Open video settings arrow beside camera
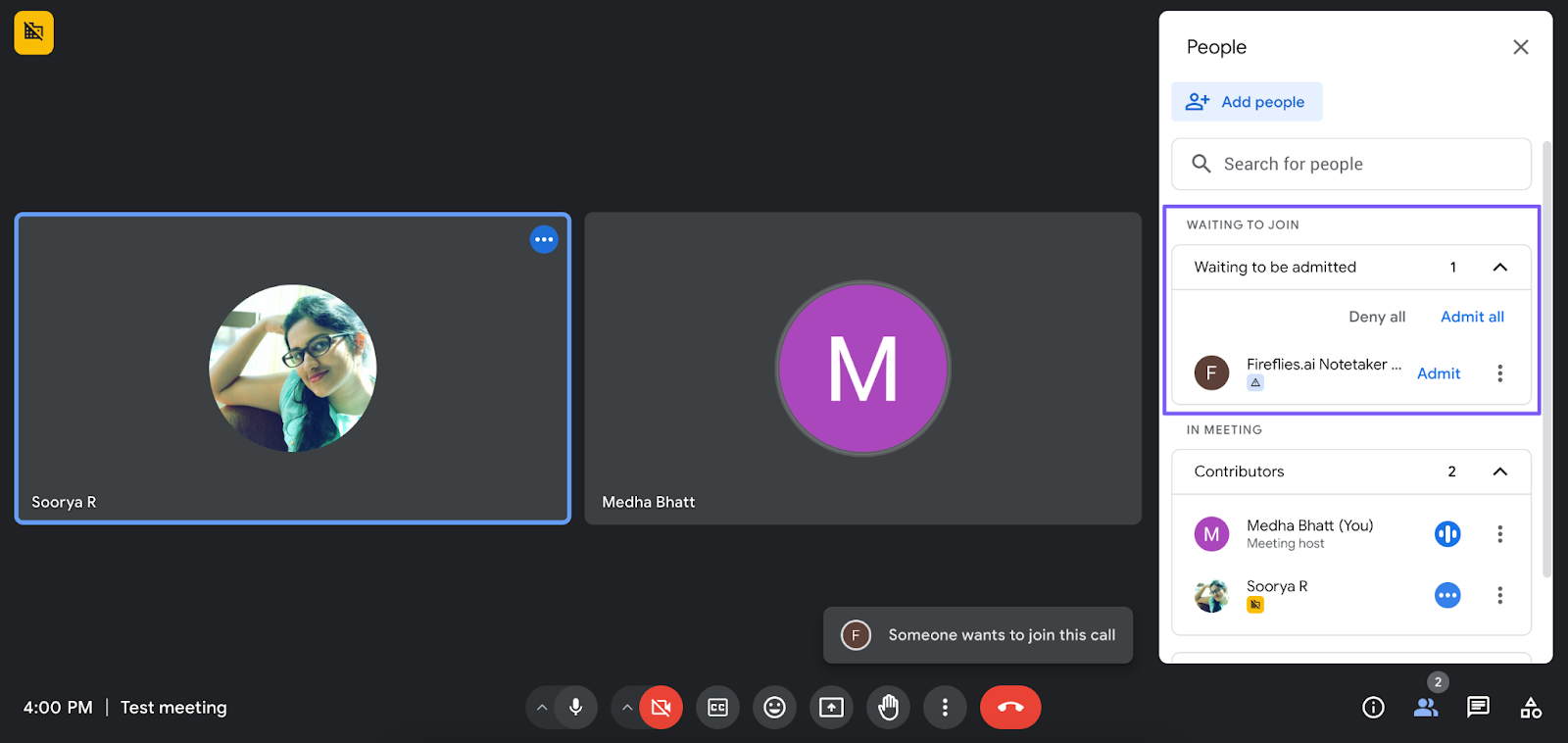 point(627,708)
